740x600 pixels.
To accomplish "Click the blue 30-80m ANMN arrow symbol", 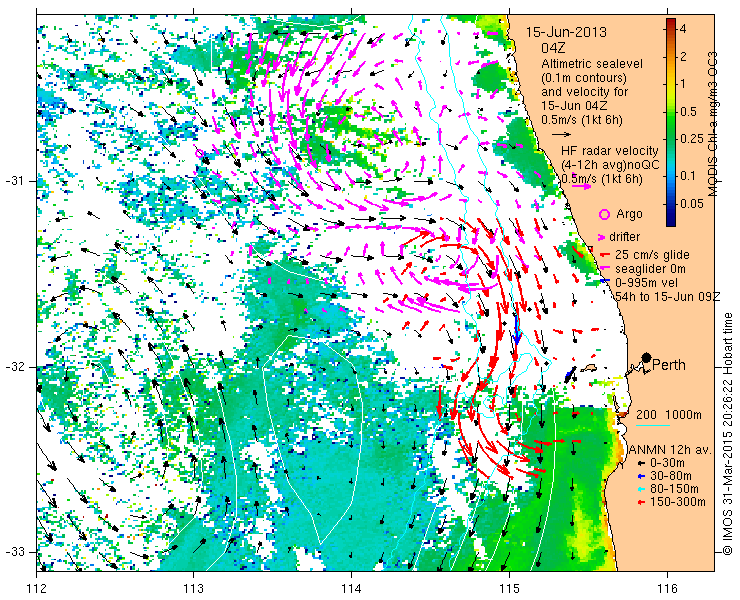I will (641, 476).
